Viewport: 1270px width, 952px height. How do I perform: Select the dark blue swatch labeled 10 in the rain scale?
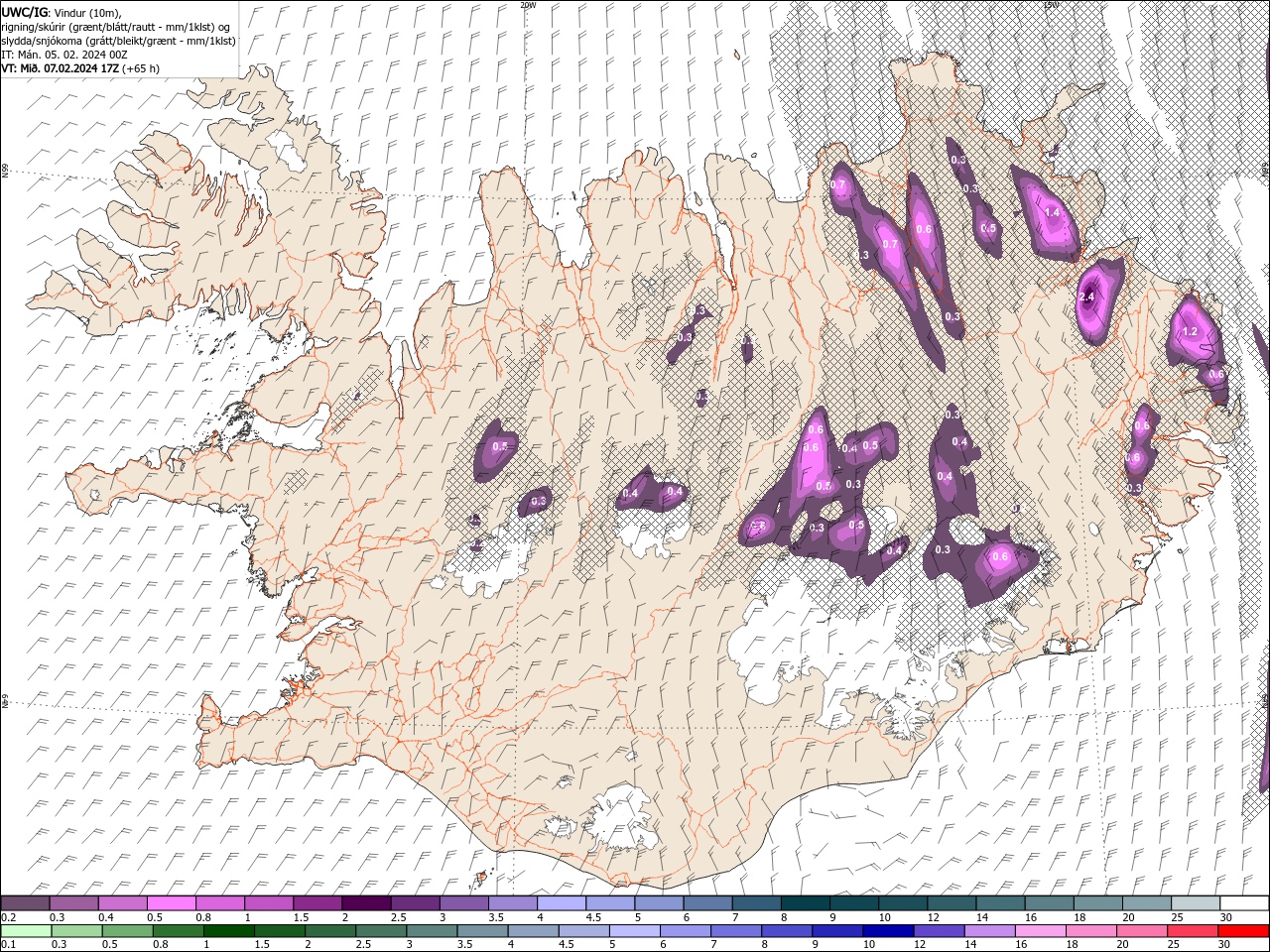pyautogui.click(x=888, y=931)
